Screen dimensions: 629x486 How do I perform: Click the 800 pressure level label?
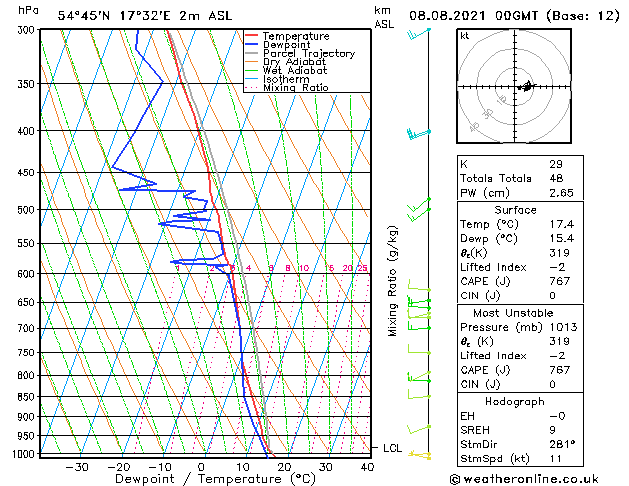click(28, 376)
